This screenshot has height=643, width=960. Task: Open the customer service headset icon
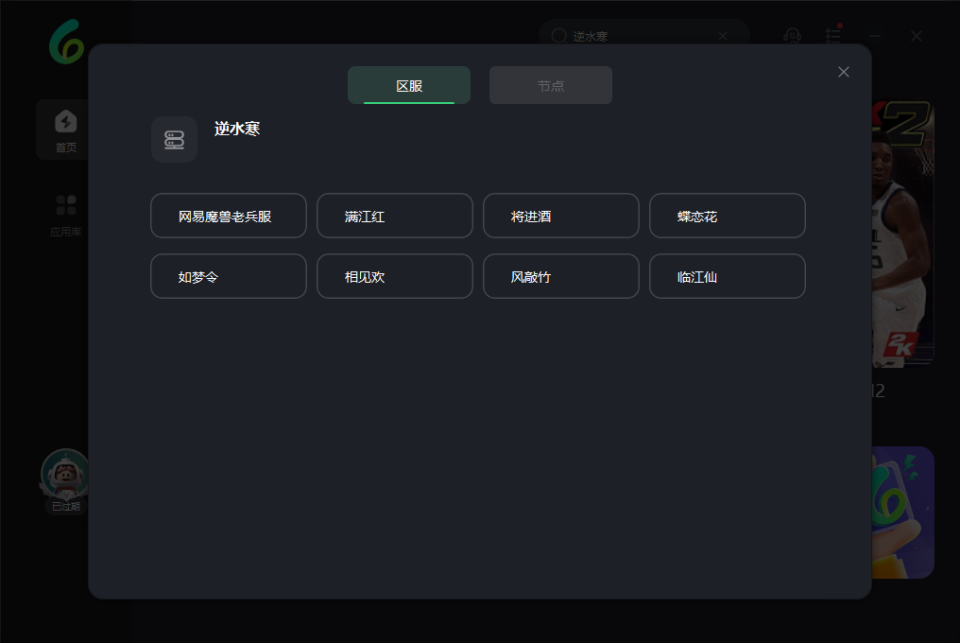tap(792, 36)
